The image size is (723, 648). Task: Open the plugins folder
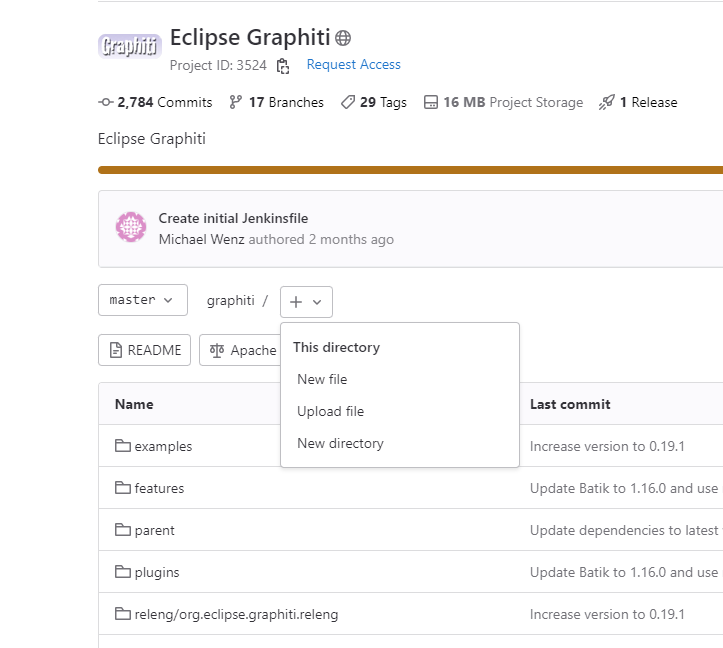(157, 572)
